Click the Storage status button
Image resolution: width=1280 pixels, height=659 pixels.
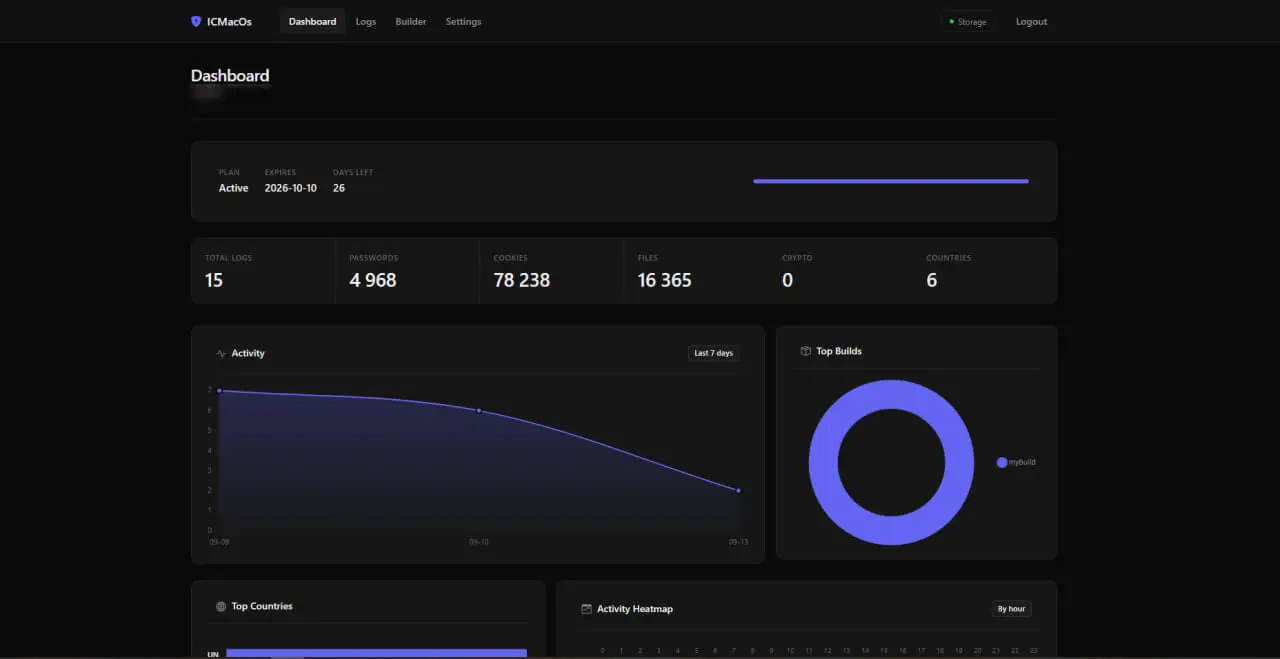tap(968, 21)
